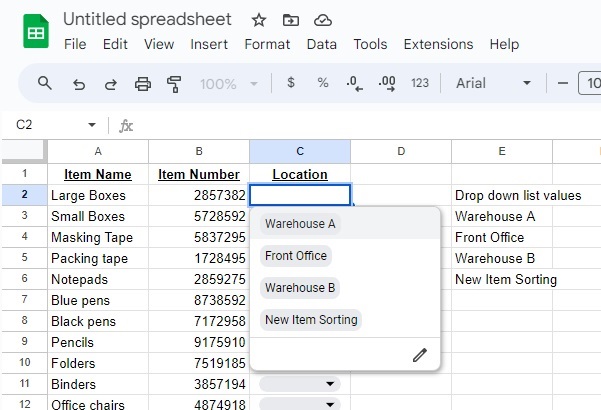The height and width of the screenshot is (410, 601).
Task: Open the zoom 100% dropdown
Action: pos(228,84)
